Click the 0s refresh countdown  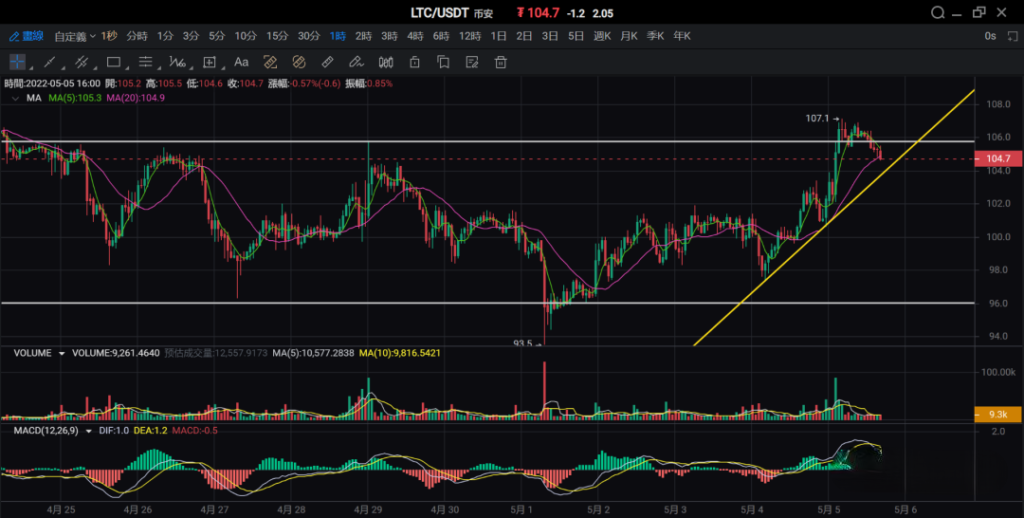pyautogui.click(x=991, y=36)
